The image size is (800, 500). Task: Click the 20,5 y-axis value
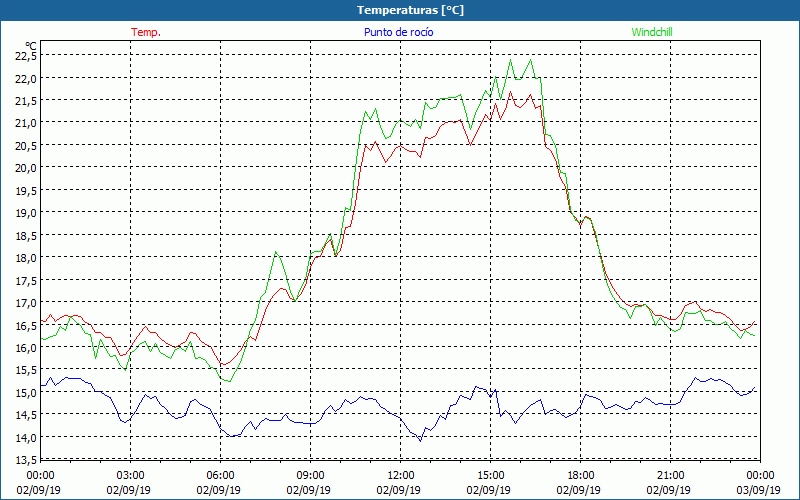[27, 145]
